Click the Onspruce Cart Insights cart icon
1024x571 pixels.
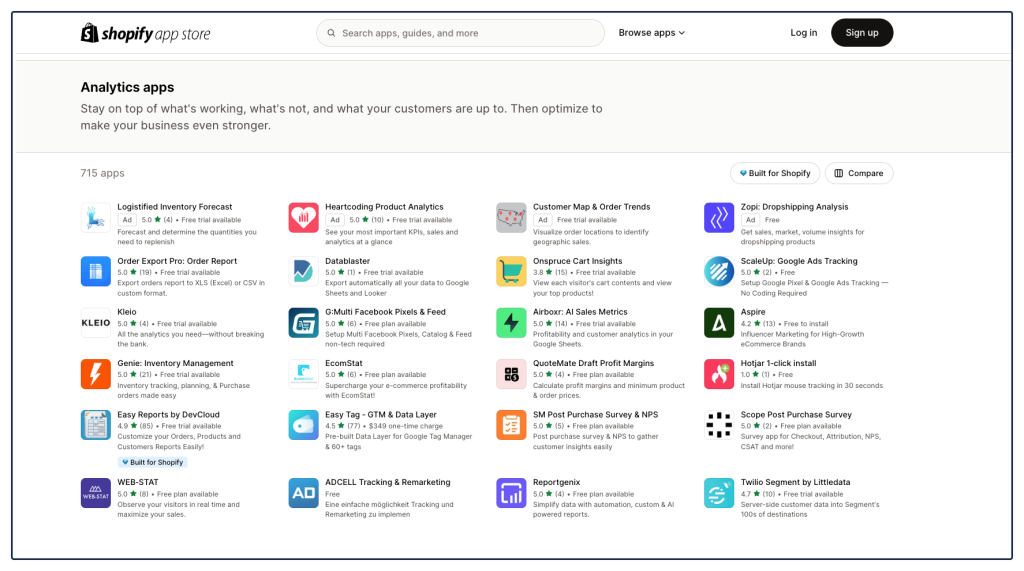pyautogui.click(x=511, y=271)
